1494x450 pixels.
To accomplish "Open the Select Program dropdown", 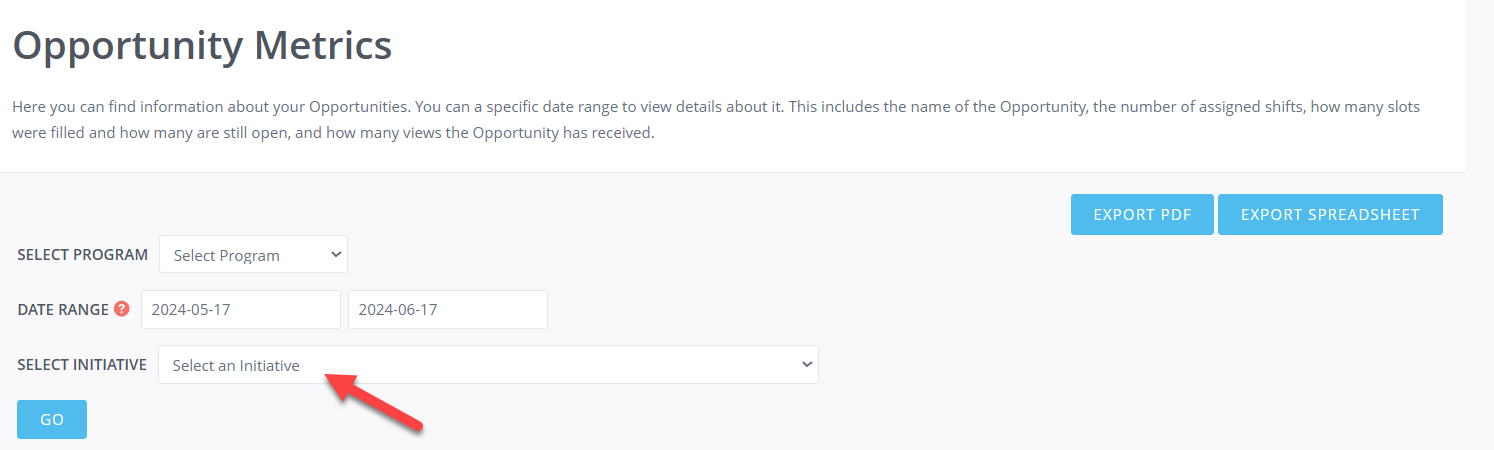I will [253, 254].
